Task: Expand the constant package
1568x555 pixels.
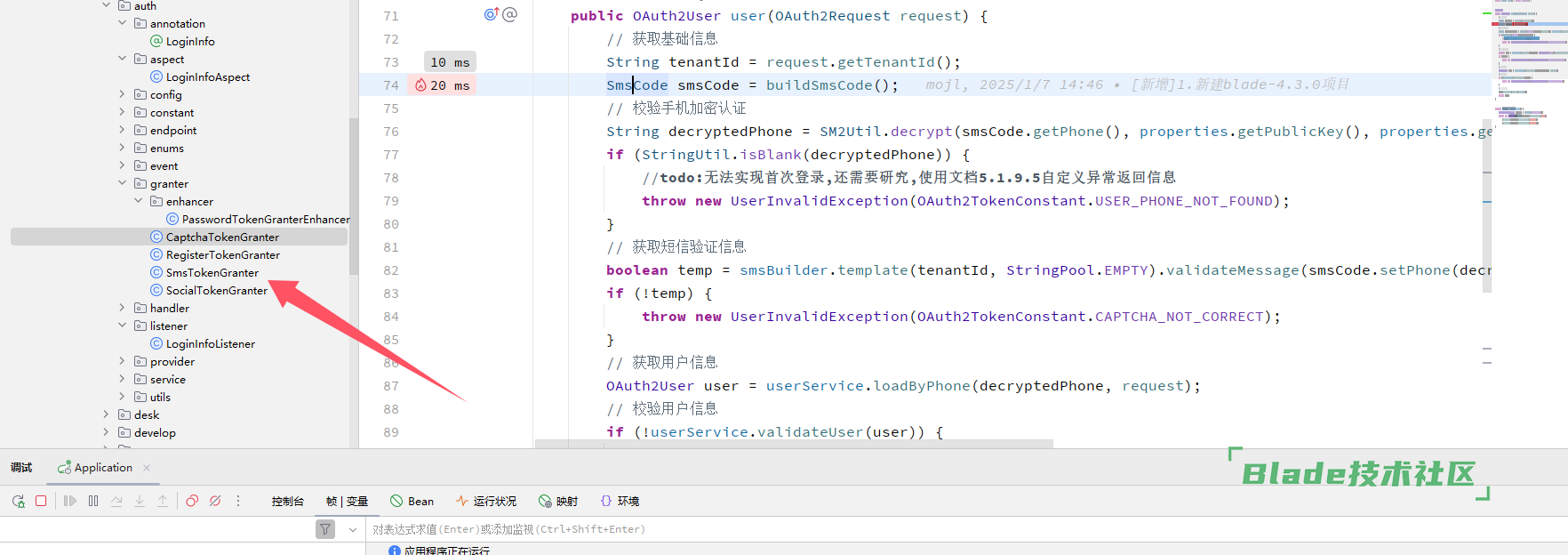Action: tap(123, 112)
